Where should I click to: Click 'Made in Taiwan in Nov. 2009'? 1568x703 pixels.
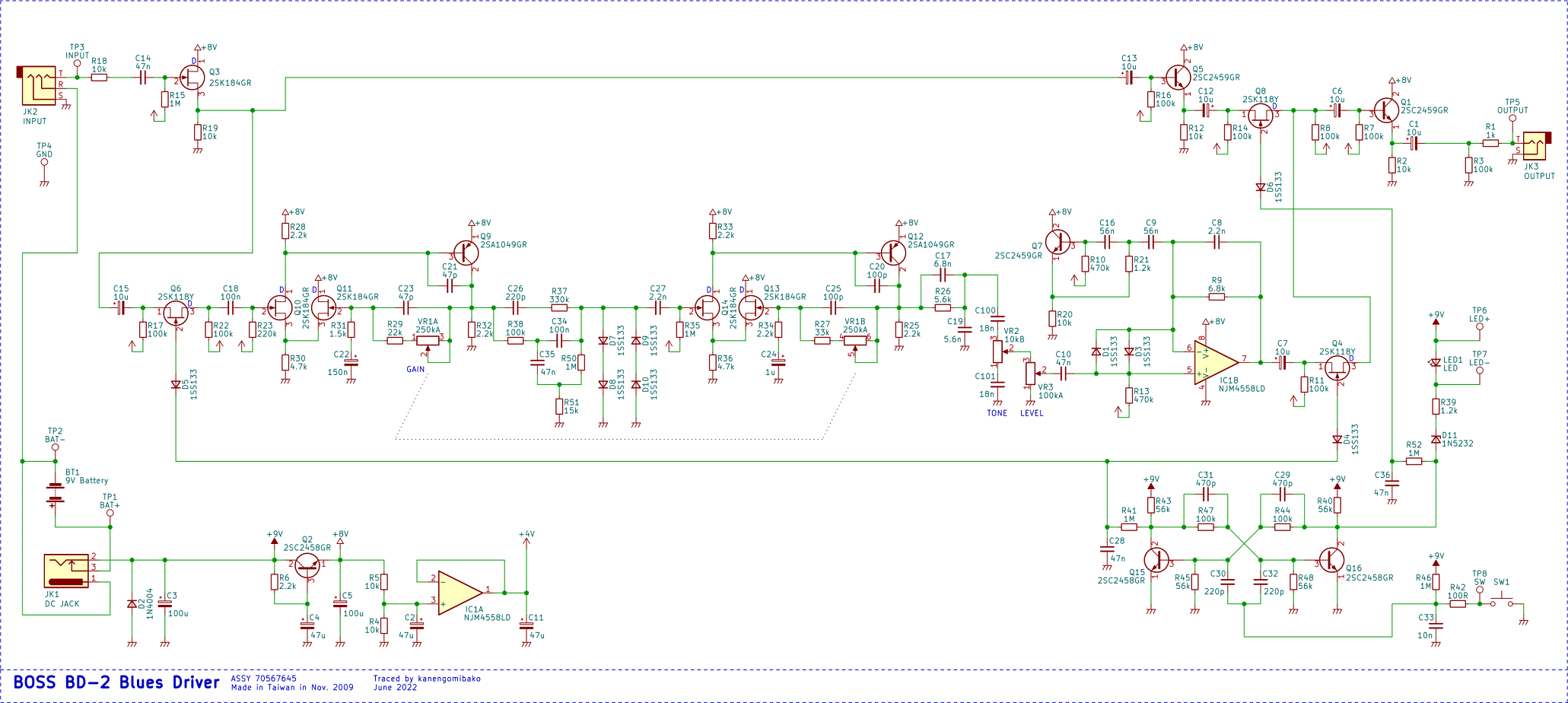click(x=292, y=687)
